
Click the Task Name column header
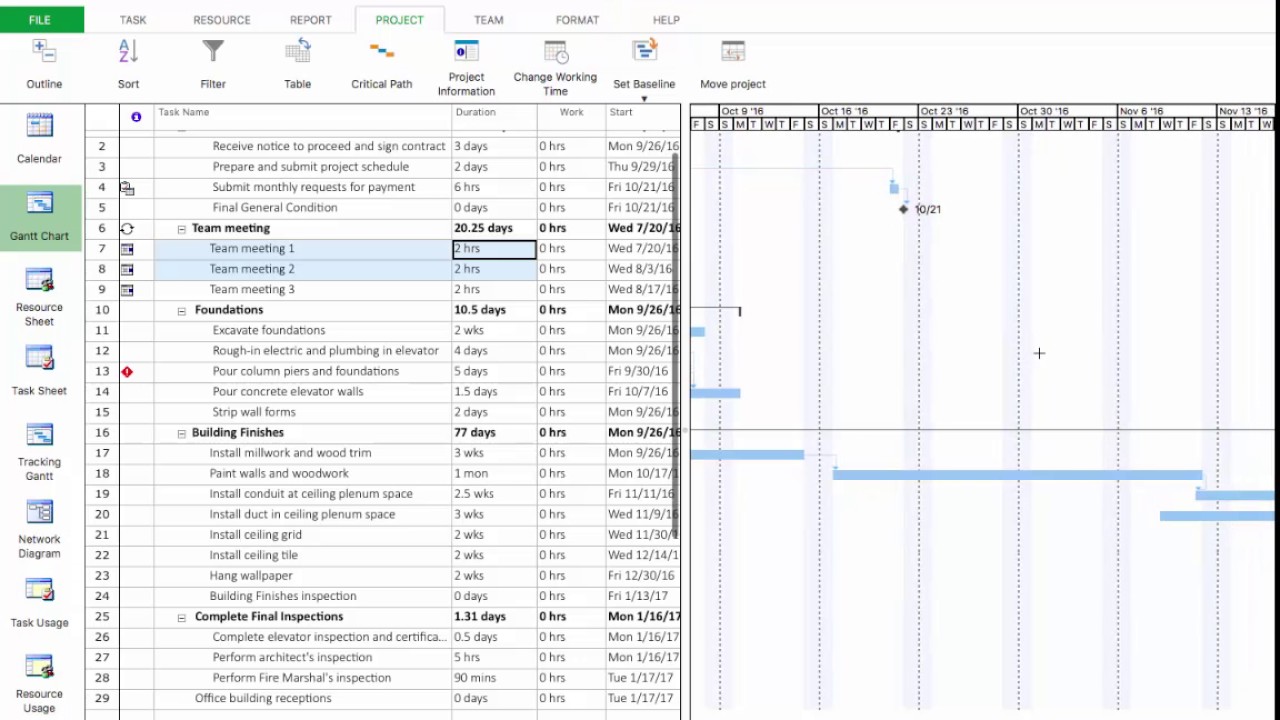(302, 117)
